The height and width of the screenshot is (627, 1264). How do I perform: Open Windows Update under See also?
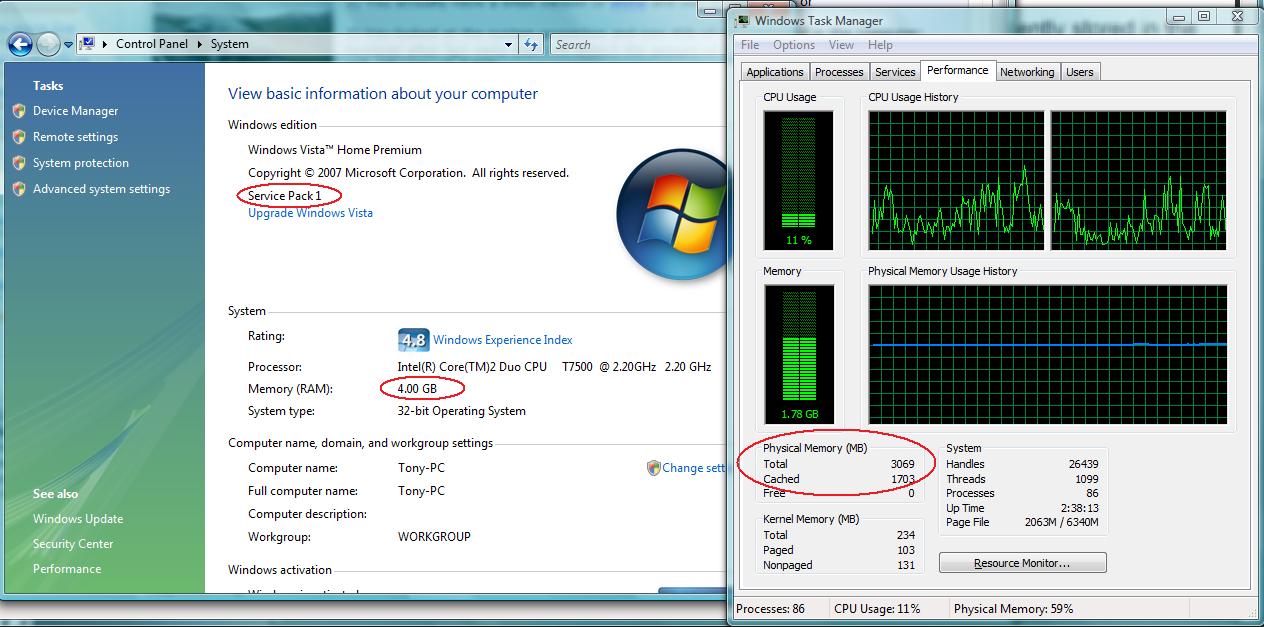click(78, 519)
